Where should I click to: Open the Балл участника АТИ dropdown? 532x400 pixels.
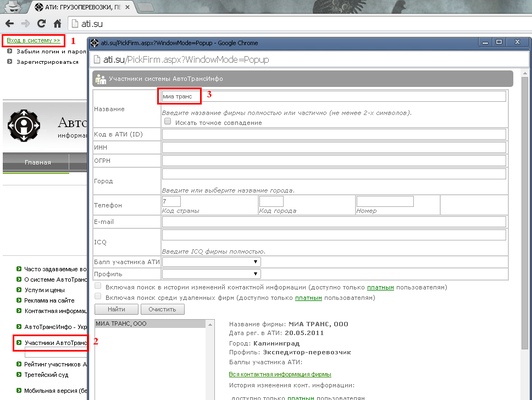(211, 262)
